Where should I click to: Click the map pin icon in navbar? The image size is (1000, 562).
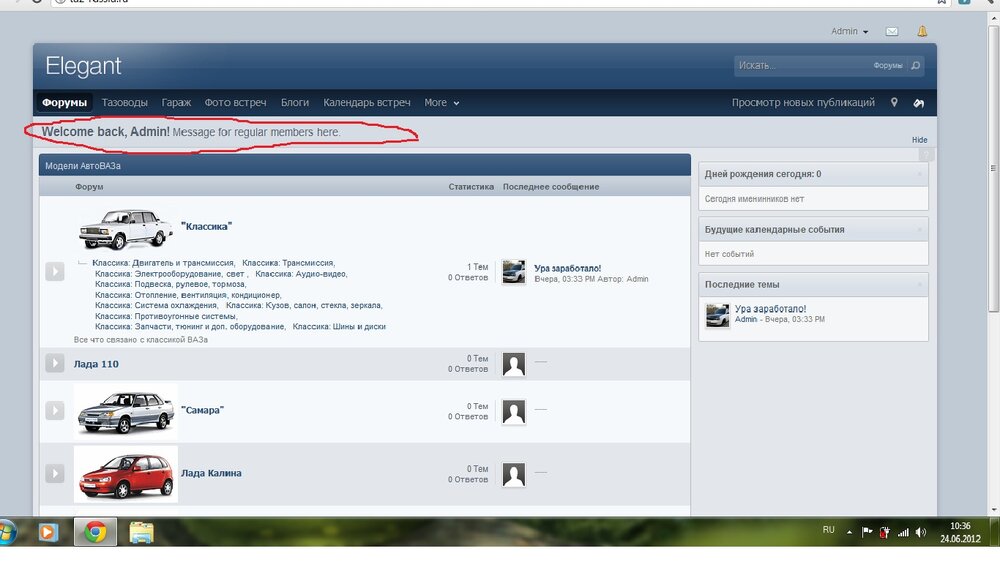tap(894, 103)
